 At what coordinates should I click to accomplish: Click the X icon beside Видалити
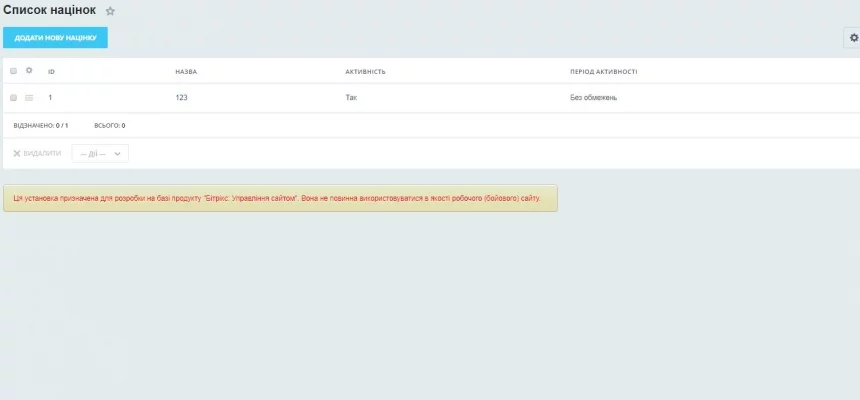point(17,154)
